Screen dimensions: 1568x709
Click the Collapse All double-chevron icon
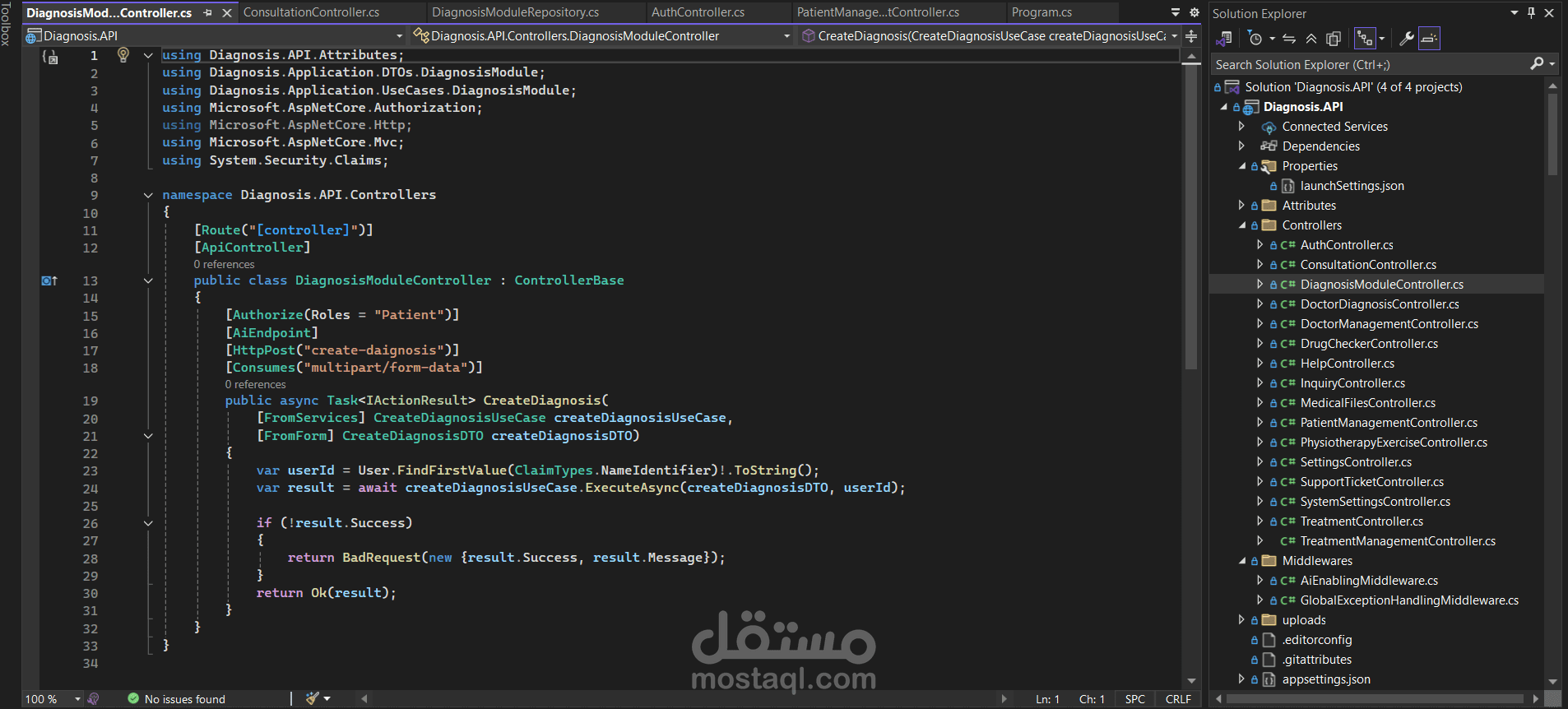(1311, 39)
